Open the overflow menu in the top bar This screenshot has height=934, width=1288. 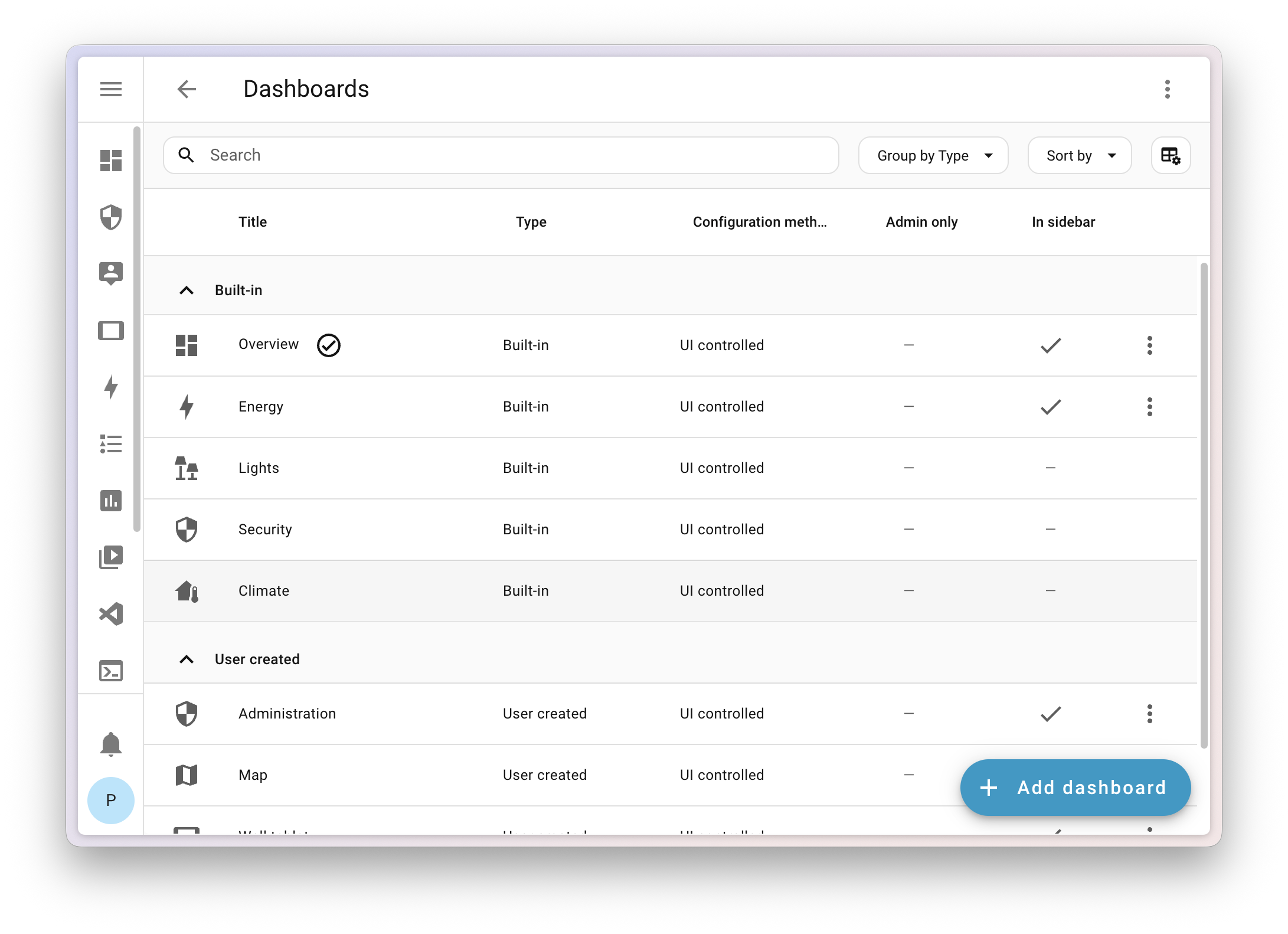pos(1167,89)
